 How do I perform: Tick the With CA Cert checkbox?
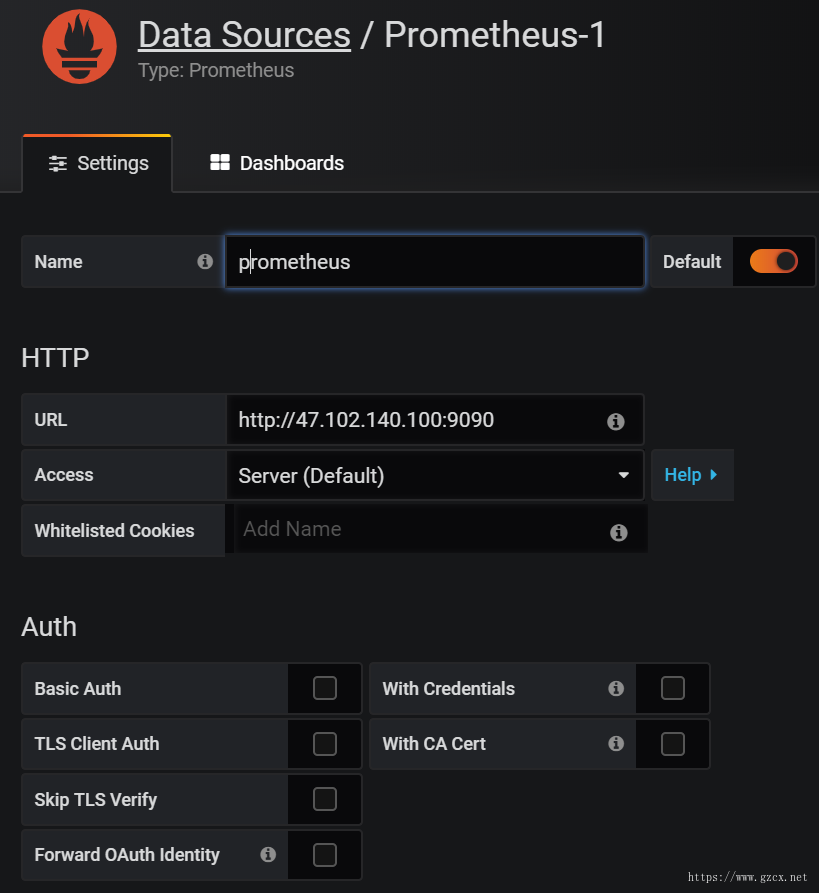pos(673,743)
